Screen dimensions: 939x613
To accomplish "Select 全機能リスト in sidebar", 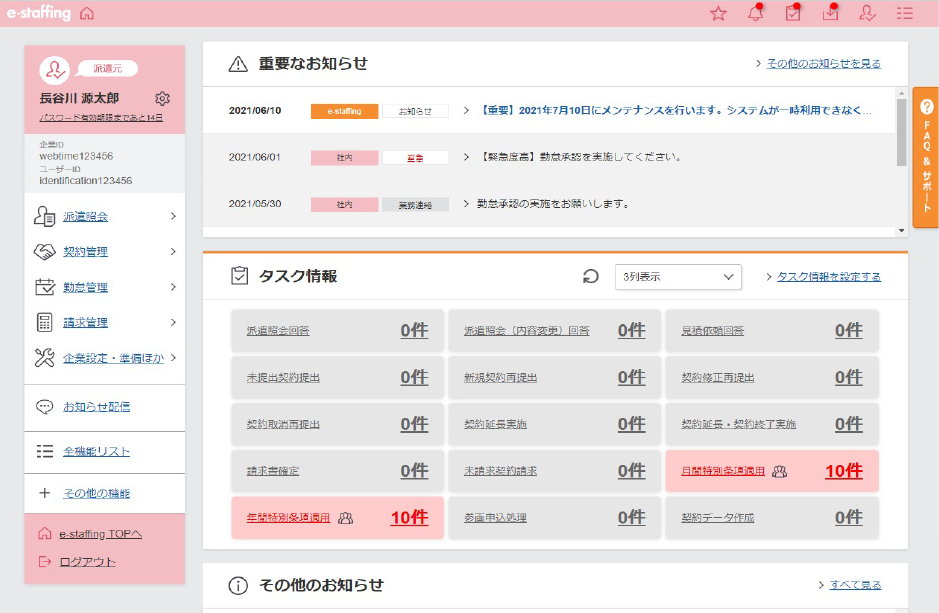I will point(96,451).
